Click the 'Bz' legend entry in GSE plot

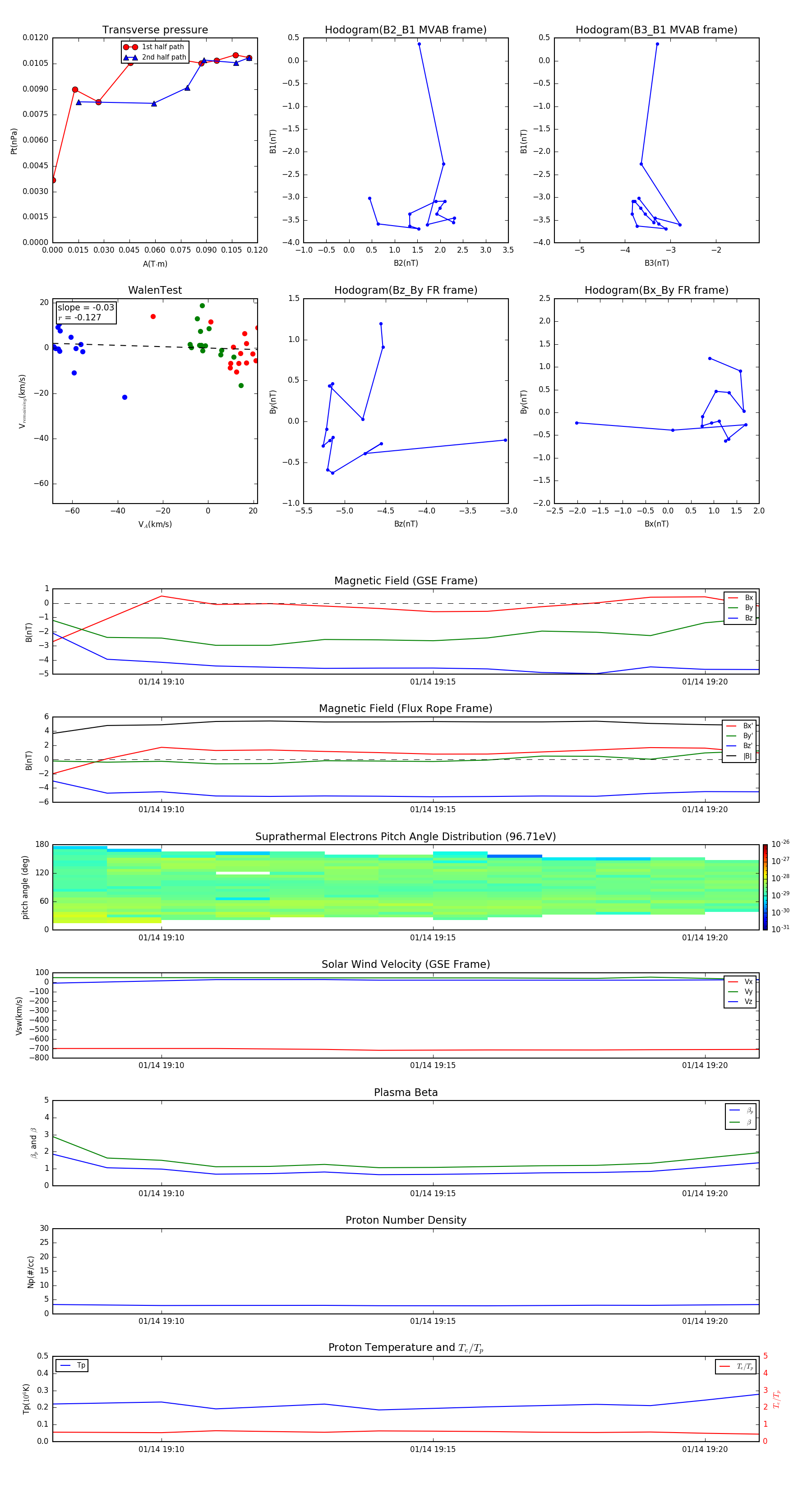coord(740,618)
